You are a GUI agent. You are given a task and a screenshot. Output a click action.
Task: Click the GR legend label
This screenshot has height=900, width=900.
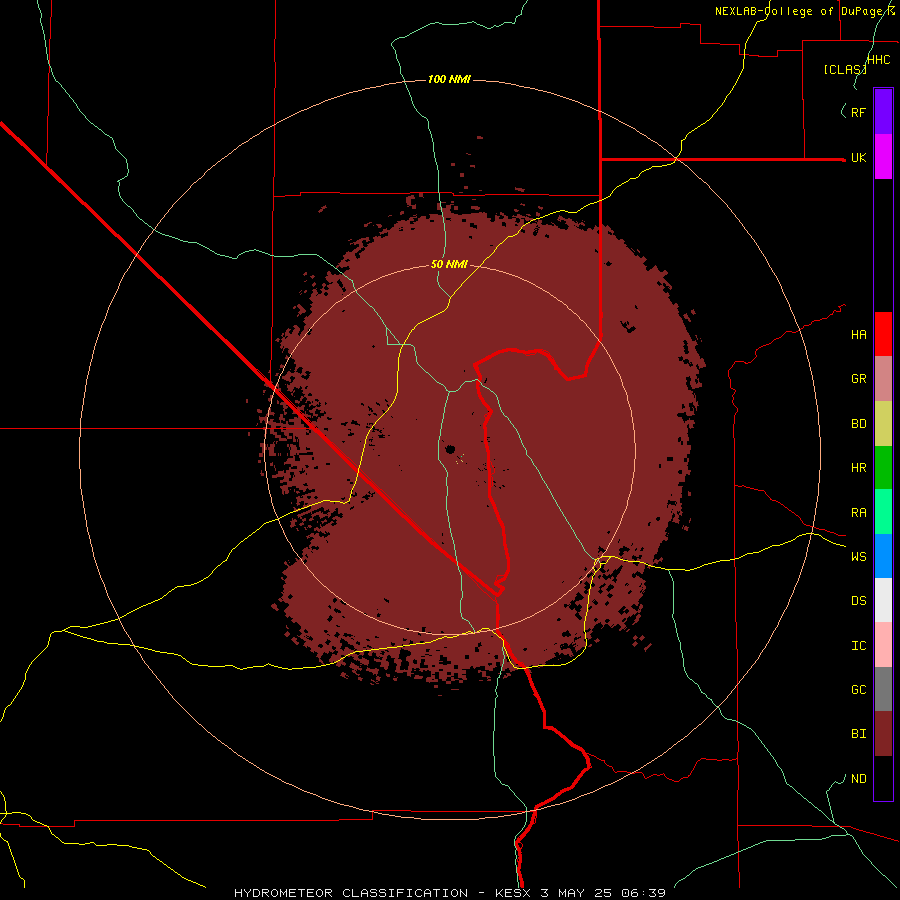click(858, 379)
